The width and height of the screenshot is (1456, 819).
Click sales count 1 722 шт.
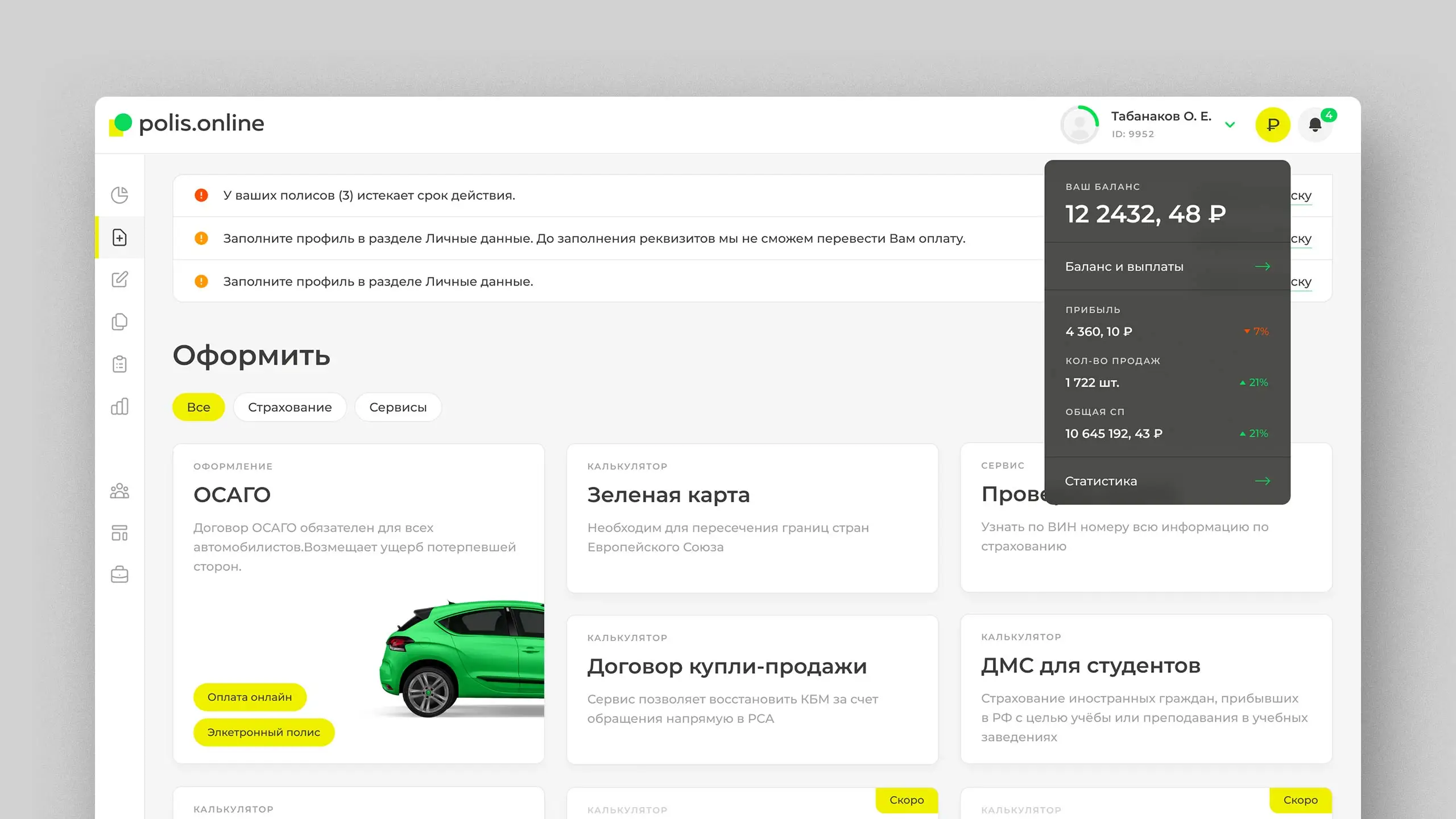[1092, 383]
